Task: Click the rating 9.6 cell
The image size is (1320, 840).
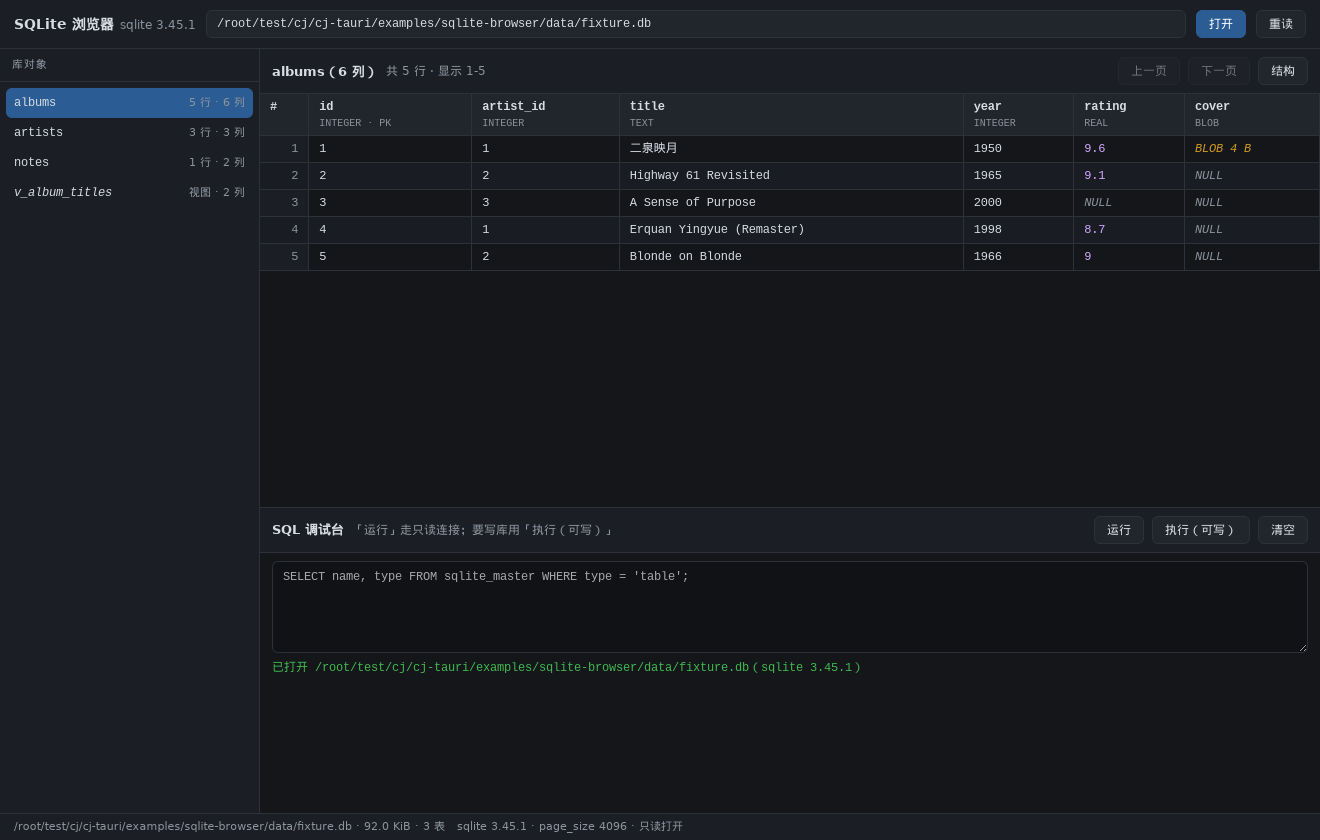Action: tap(1129, 149)
